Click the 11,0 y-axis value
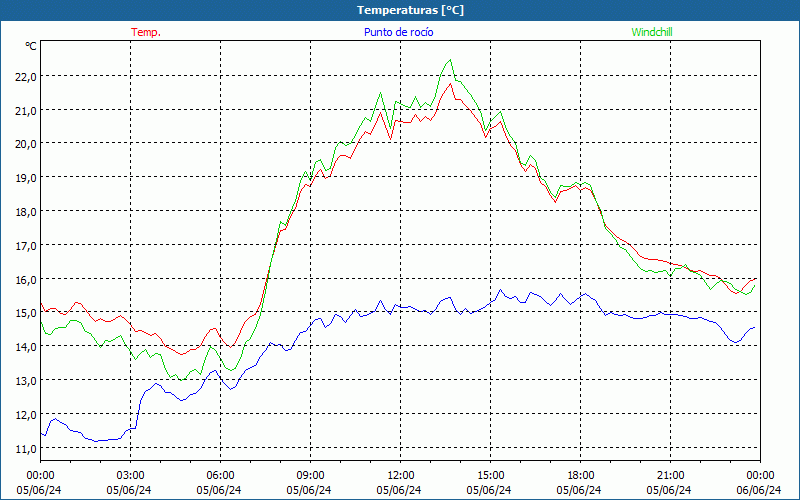Screen dimensions: 800x500 tap(26, 448)
